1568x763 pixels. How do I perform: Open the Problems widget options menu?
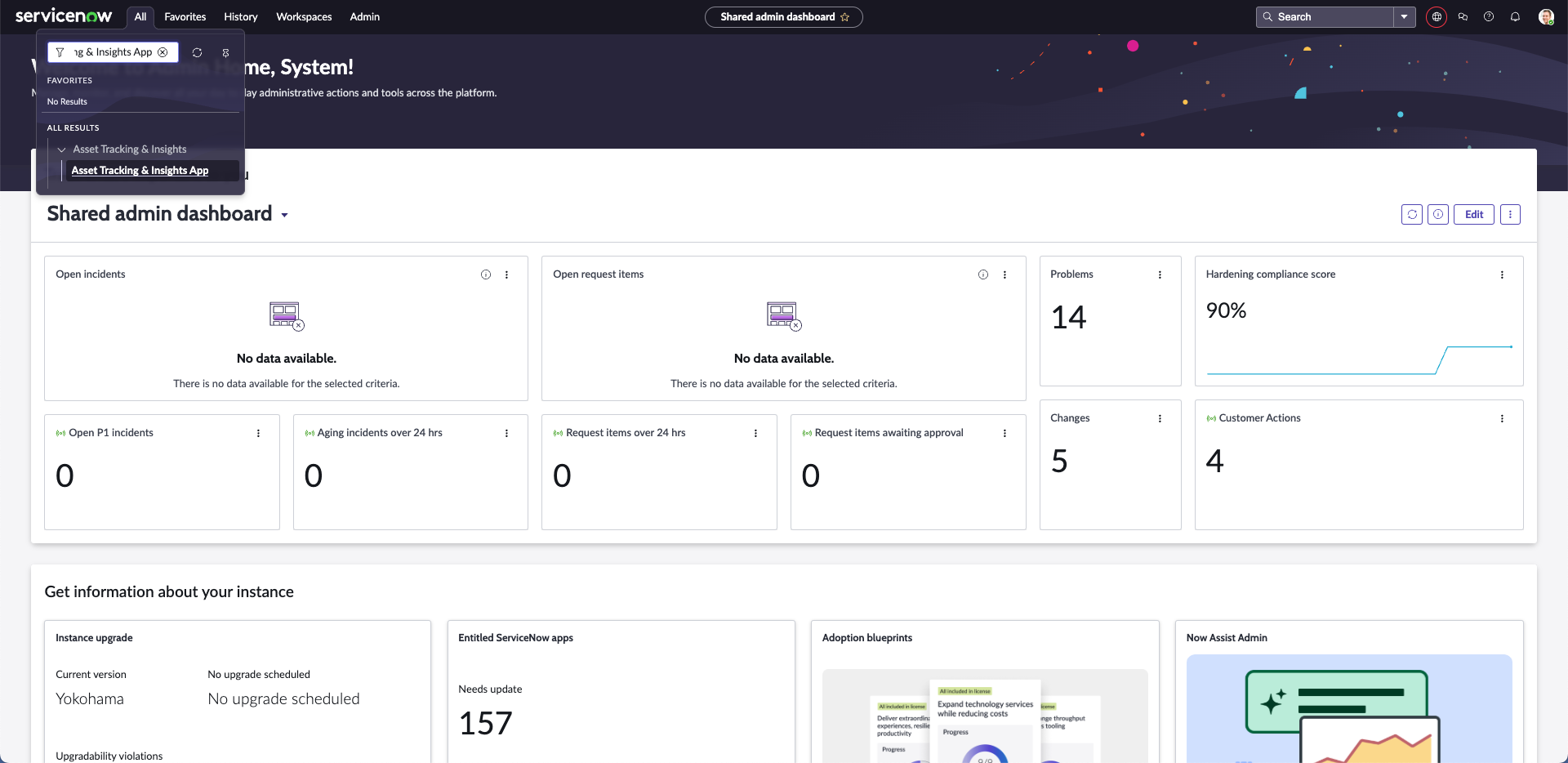tap(1160, 274)
